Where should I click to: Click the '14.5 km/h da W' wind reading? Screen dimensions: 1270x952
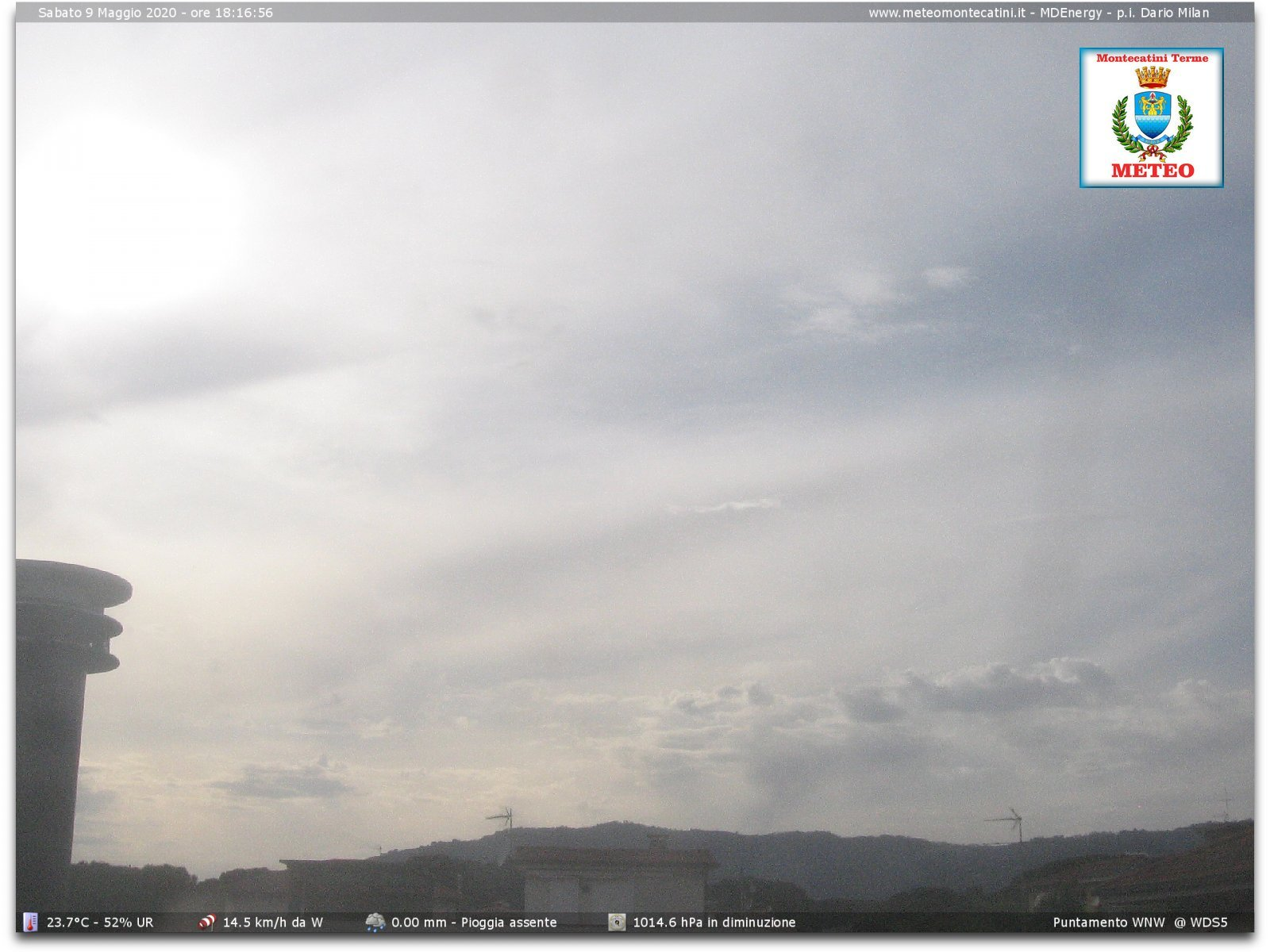tap(273, 923)
